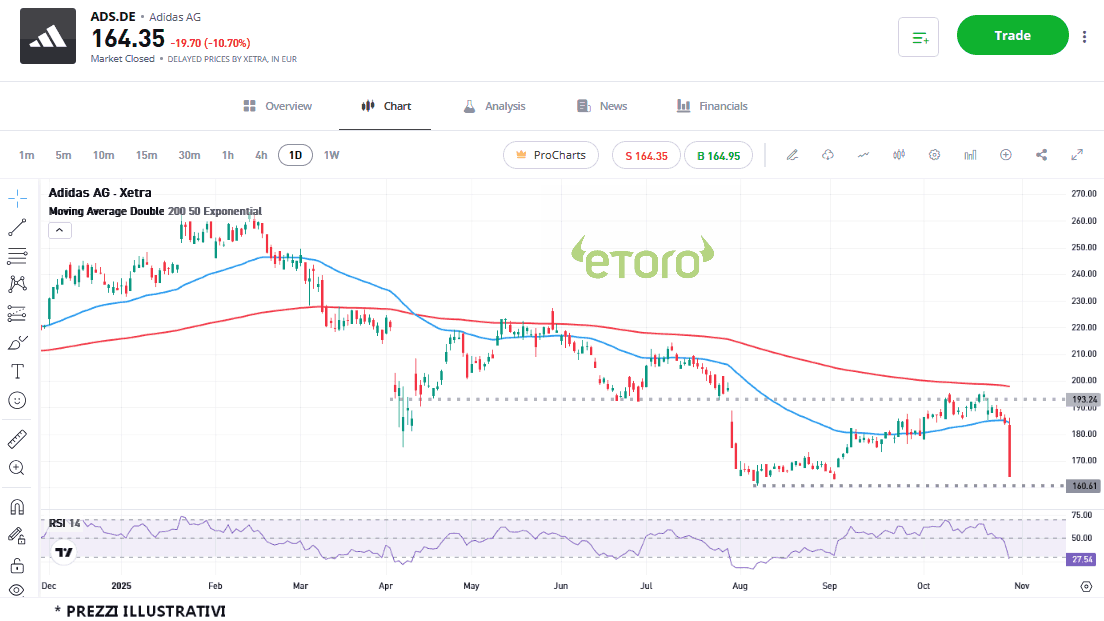Open the add-to-watchlist list button
Viewport: 1104px width, 621px height.
tap(918, 37)
